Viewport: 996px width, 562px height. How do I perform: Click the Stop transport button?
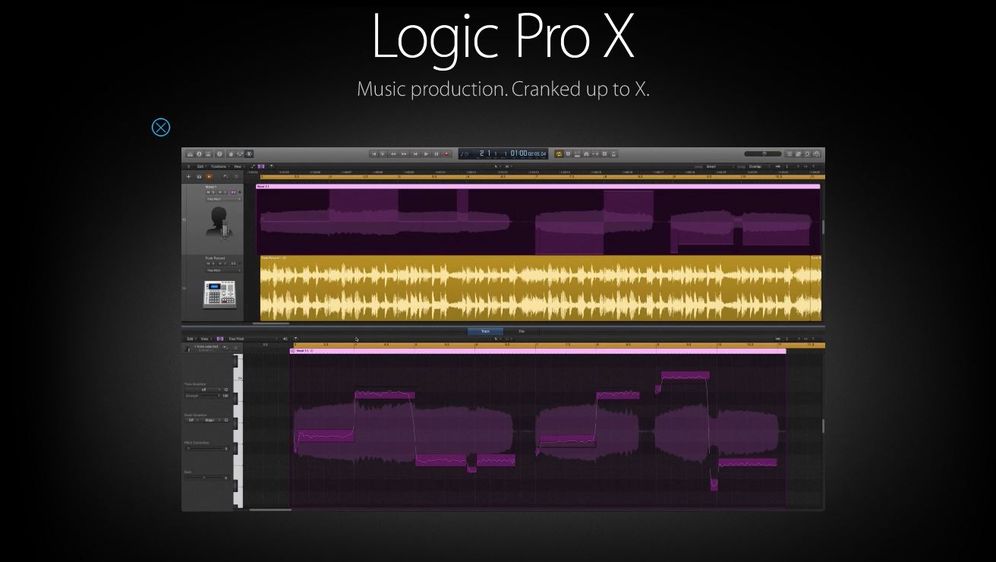click(x=415, y=154)
